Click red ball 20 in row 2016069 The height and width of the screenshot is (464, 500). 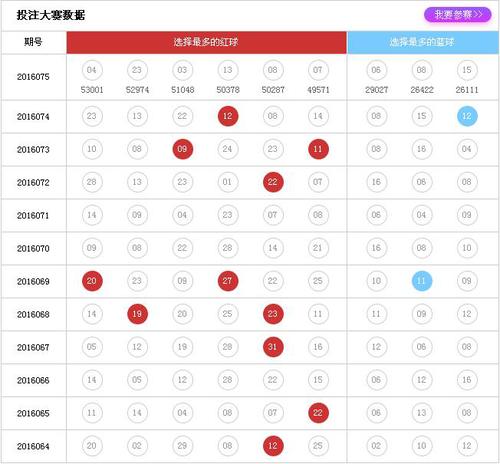point(92,281)
